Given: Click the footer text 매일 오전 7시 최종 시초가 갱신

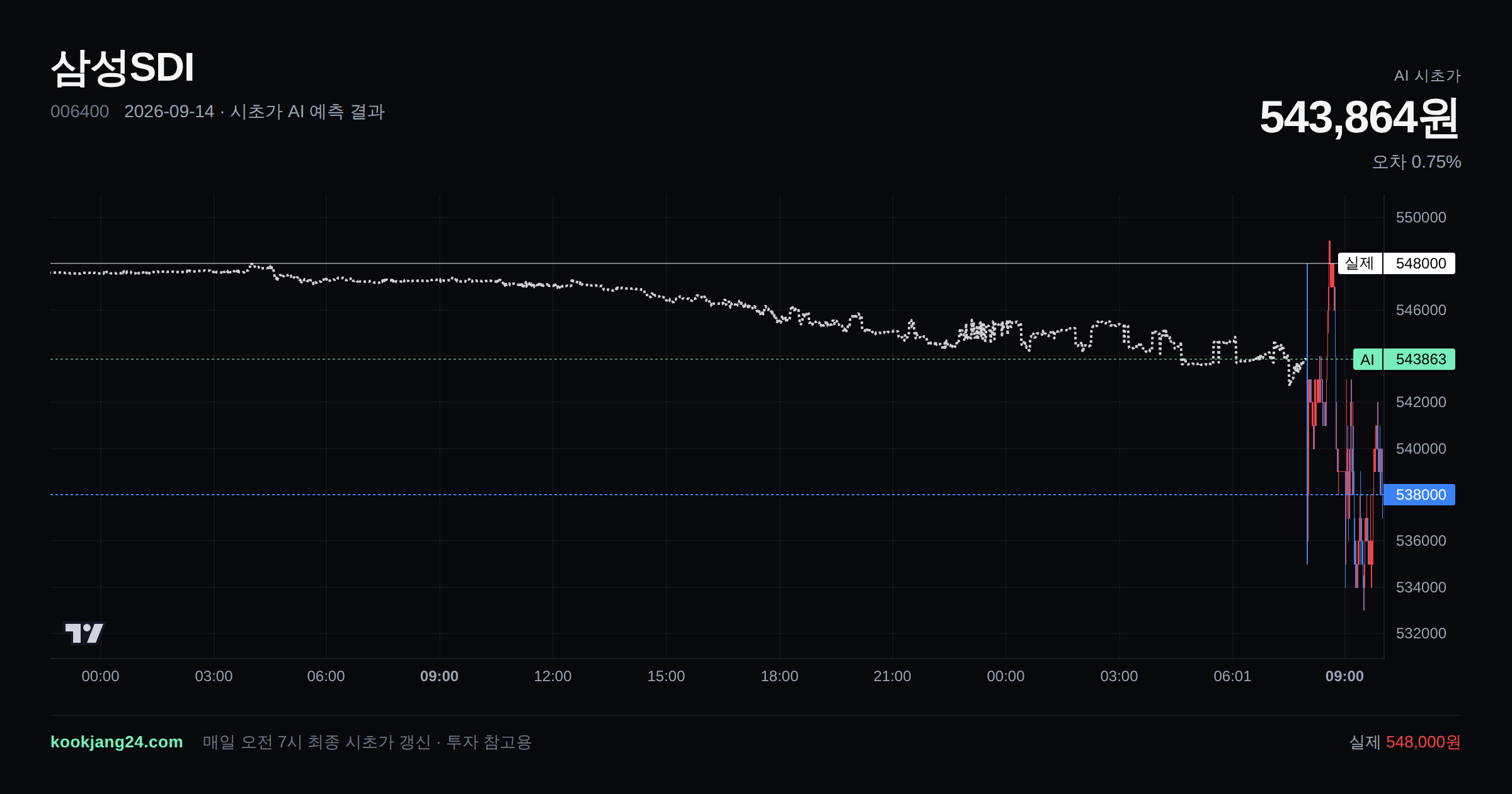Looking at the screenshot, I should (317, 742).
